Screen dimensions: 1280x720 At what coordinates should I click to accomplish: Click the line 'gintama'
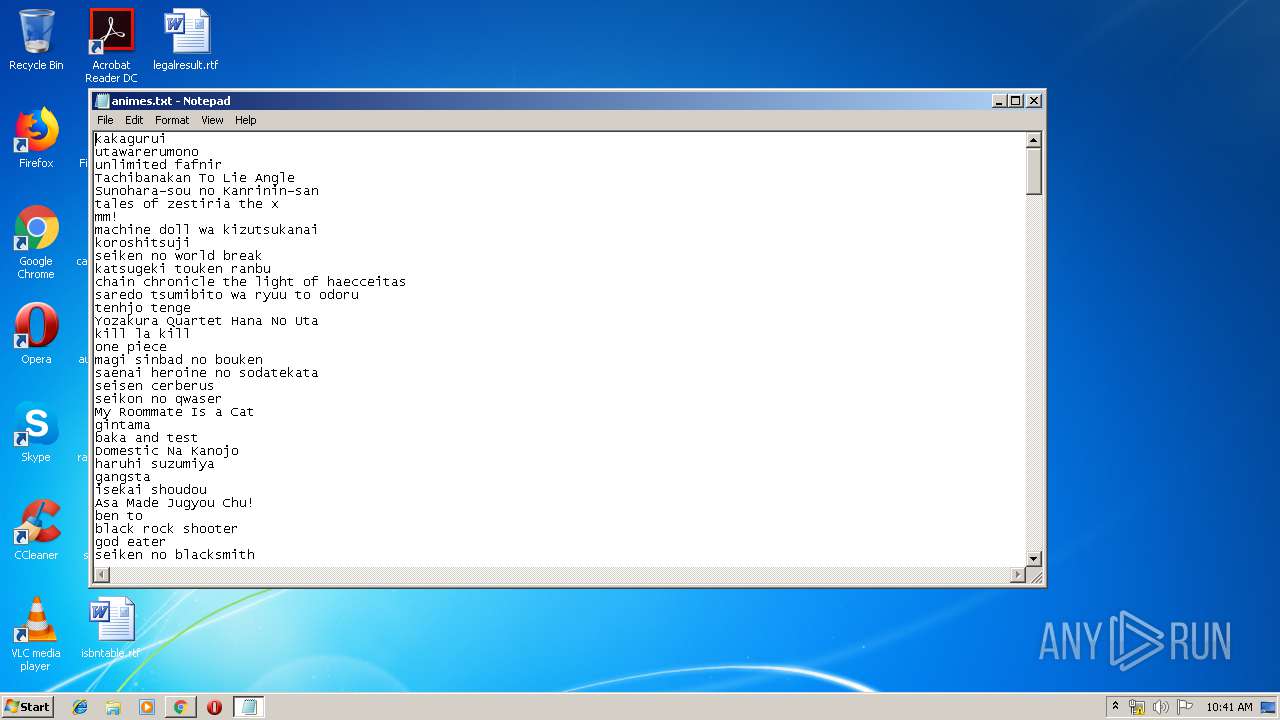click(123, 425)
